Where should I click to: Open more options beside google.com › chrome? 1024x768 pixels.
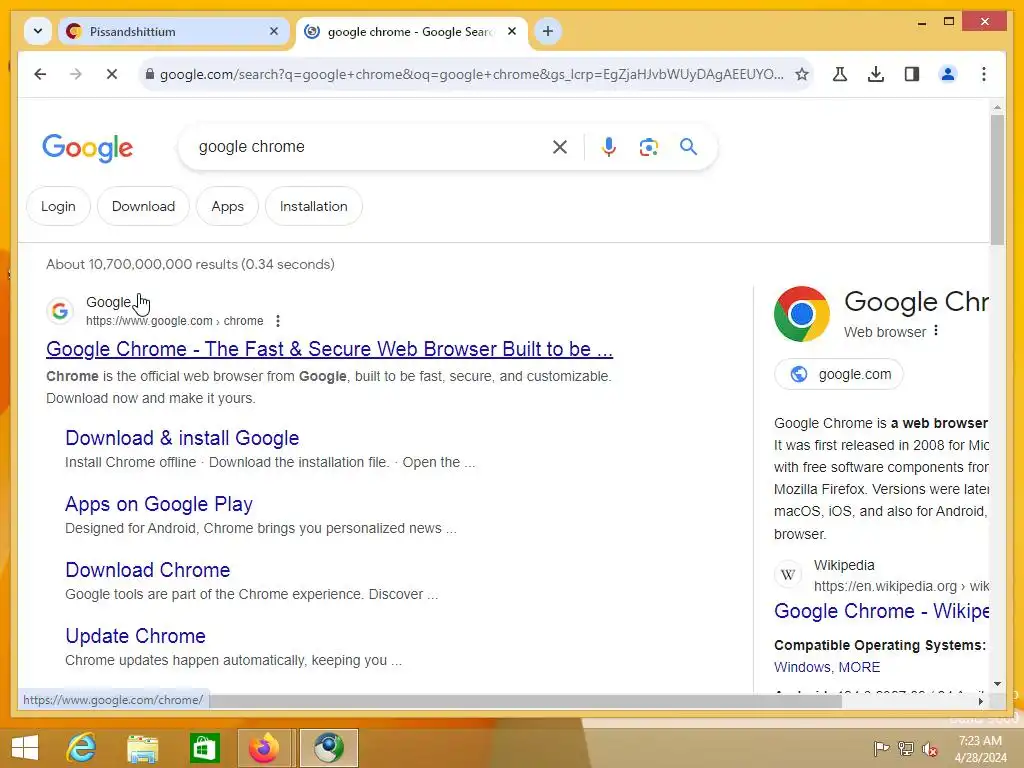pos(278,321)
